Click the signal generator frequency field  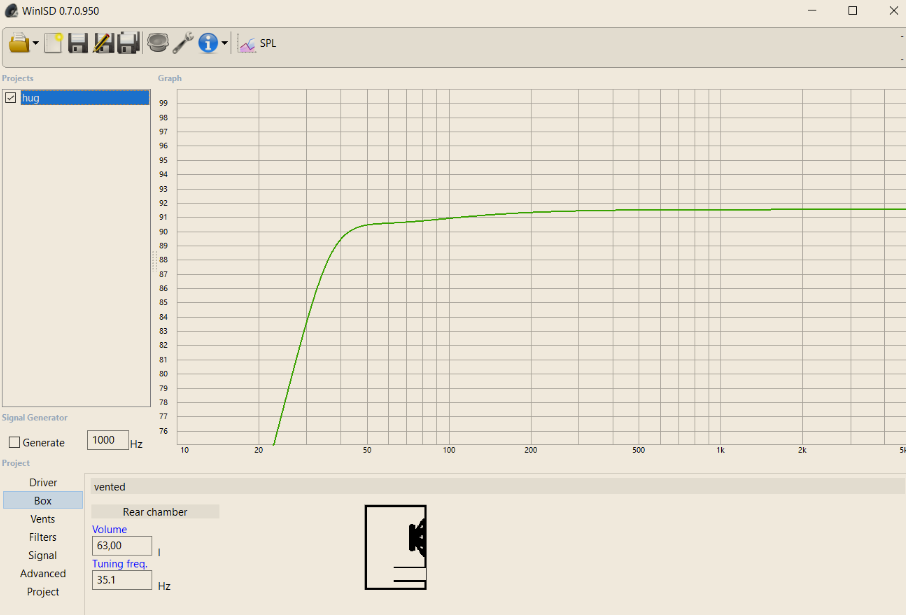[x=107, y=440]
